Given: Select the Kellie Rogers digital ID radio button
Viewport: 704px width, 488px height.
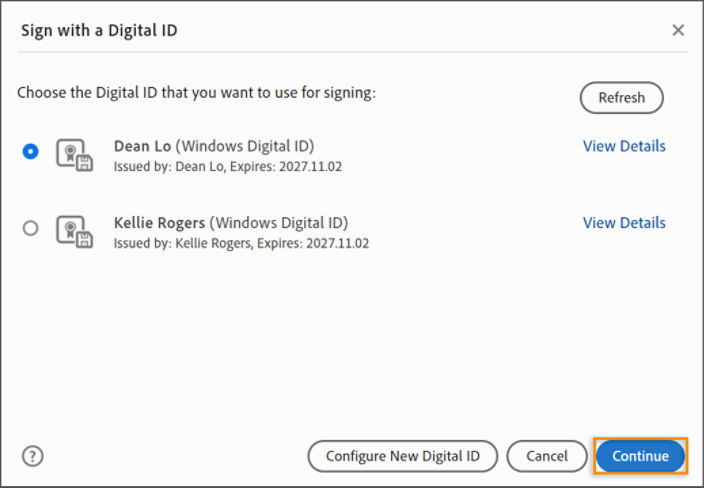Looking at the screenshot, I should 31,228.
